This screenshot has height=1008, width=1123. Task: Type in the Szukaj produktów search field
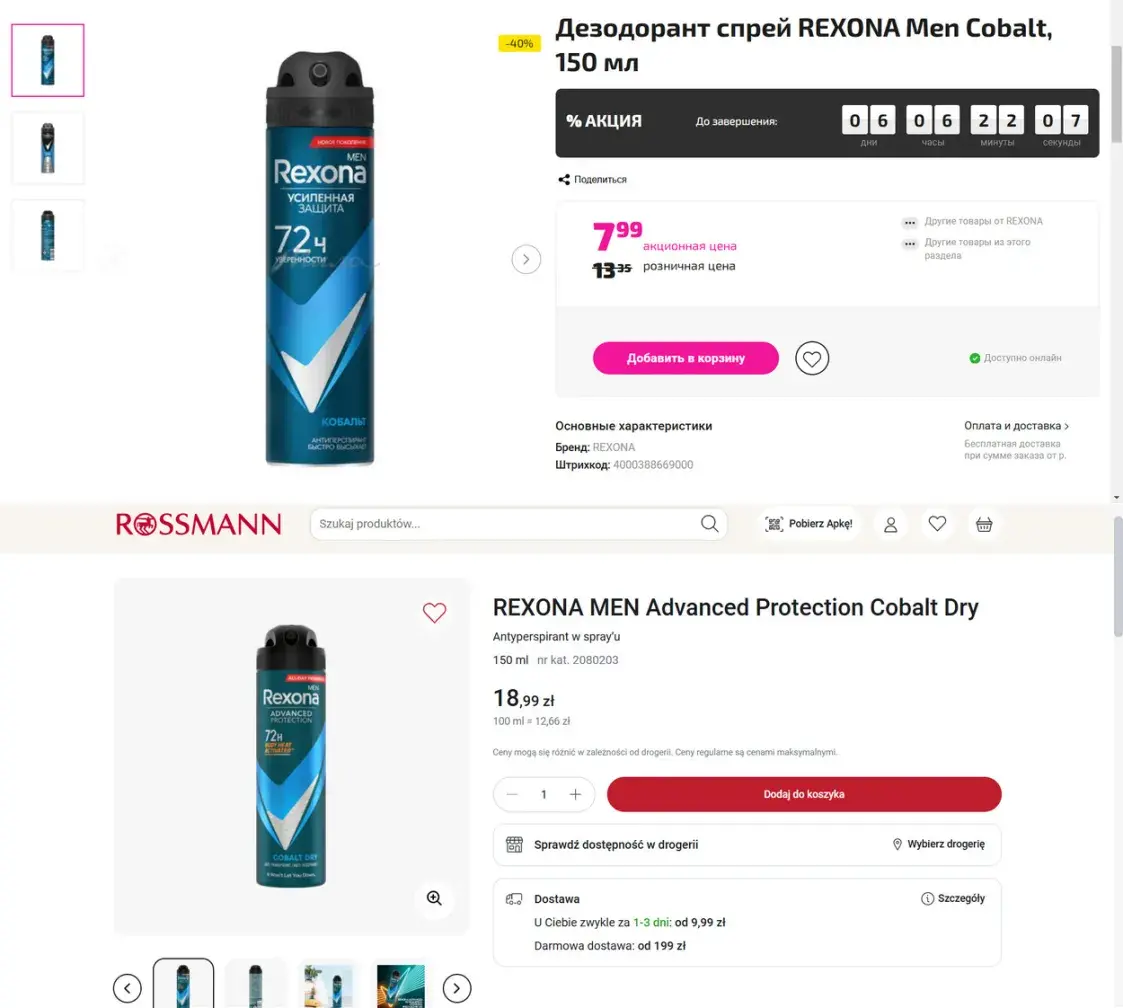point(505,524)
